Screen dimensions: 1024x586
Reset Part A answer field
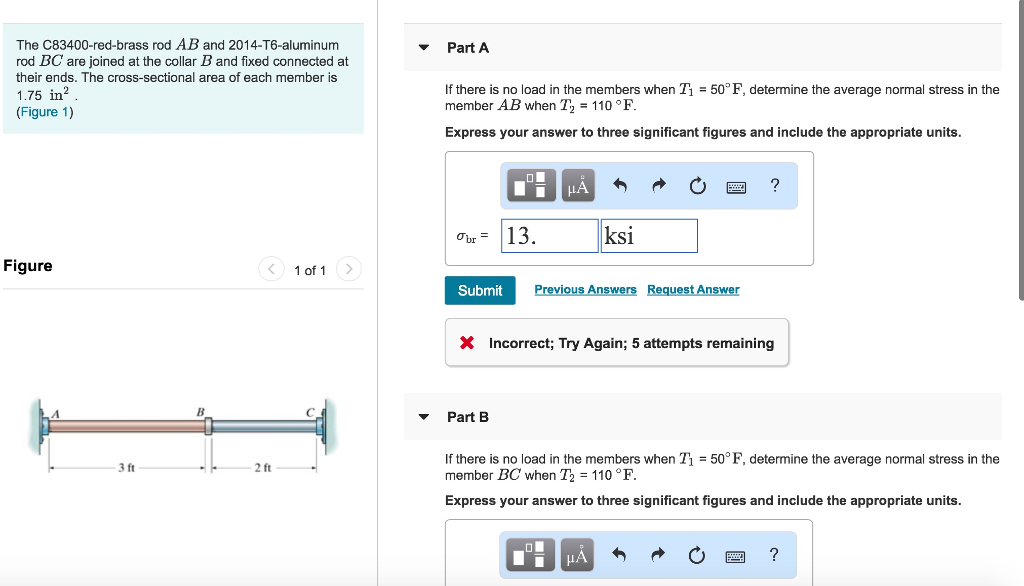point(697,185)
